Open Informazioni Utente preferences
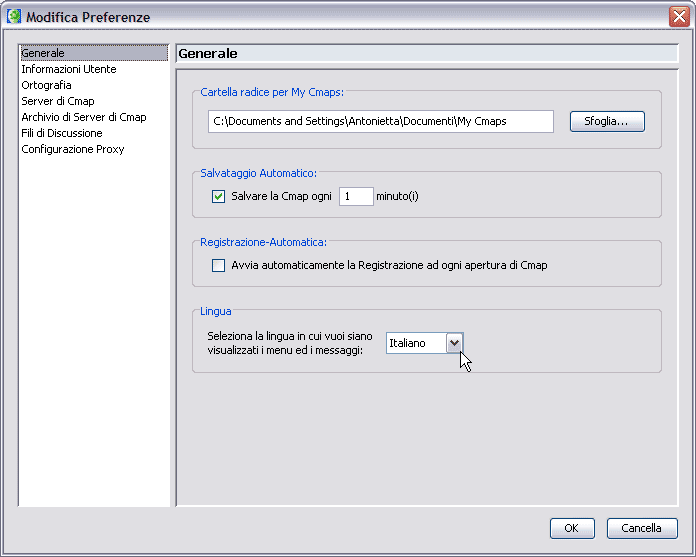This screenshot has height=557, width=696. 69,69
